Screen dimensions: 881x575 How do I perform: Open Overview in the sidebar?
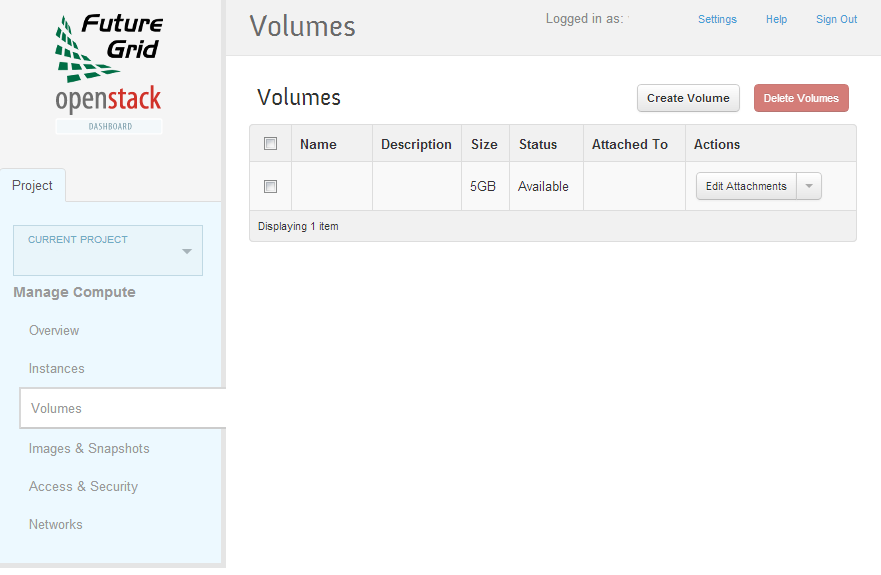[54, 330]
